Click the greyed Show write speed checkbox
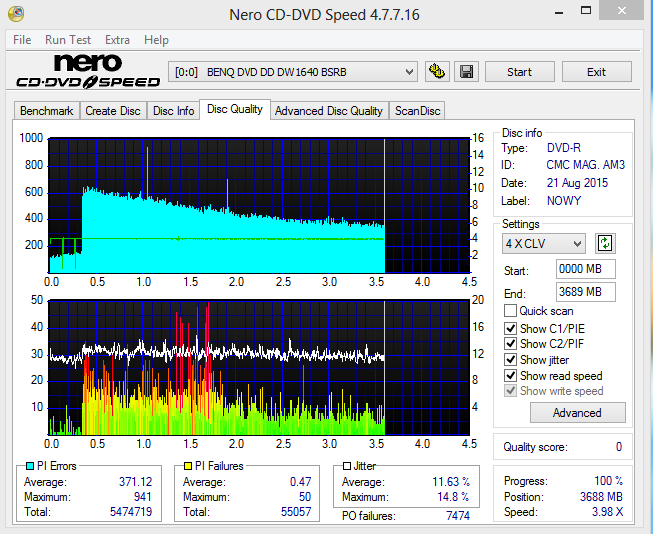Screen dimensions: 653x534 [x=510, y=391]
